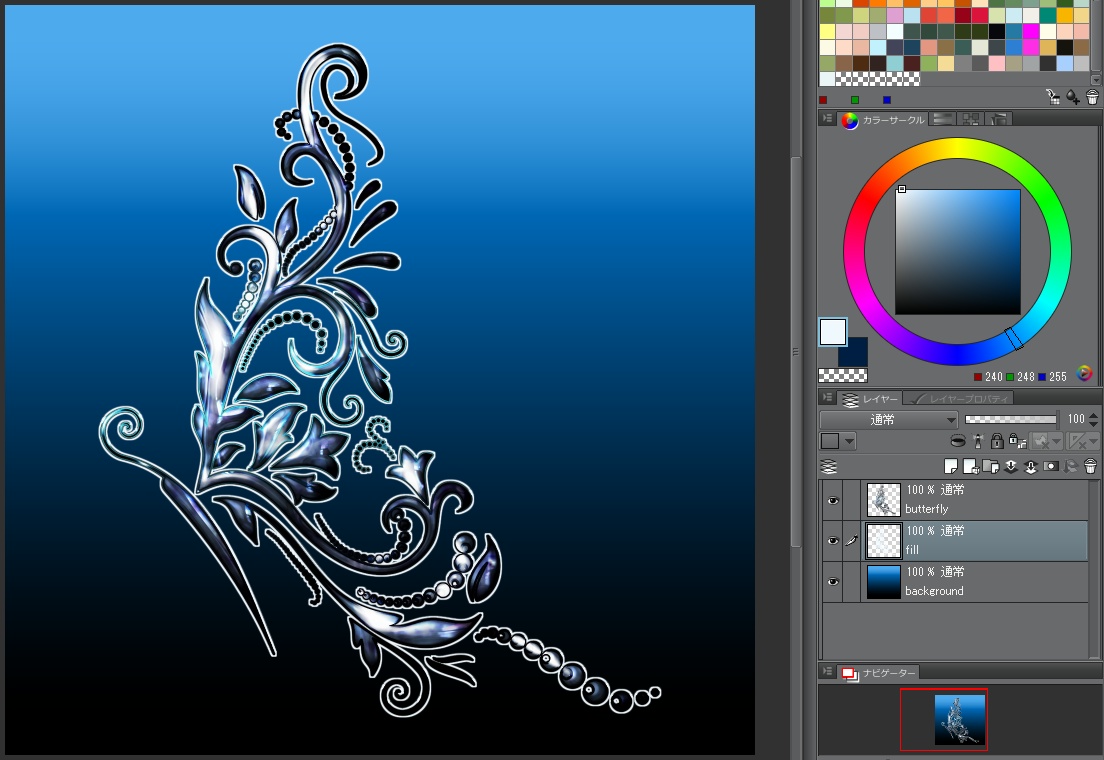Image resolution: width=1104 pixels, height=760 pixels.
Task: Select the butterfly layer by name
Action: (x=927, y=509)
